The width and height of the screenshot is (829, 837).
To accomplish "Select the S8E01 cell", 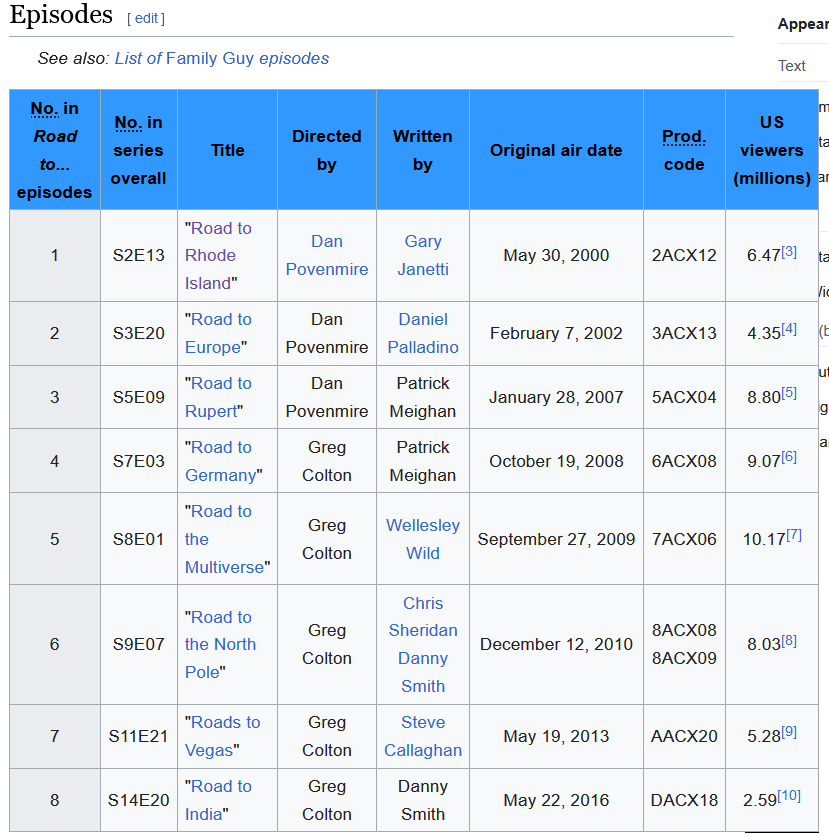I will (x=138, y=539).
